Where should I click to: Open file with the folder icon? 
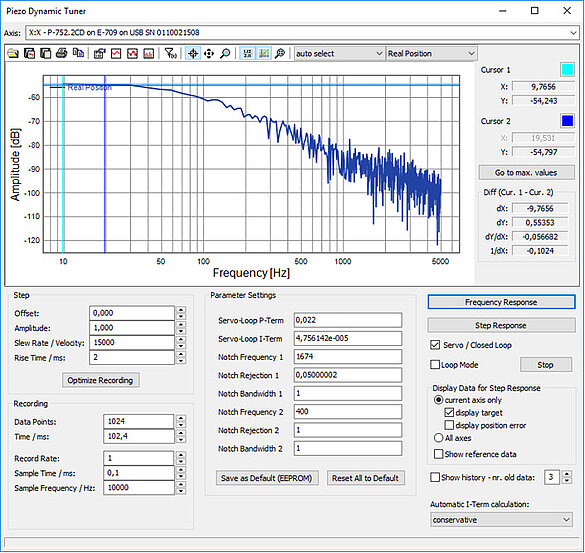point(13,53)
